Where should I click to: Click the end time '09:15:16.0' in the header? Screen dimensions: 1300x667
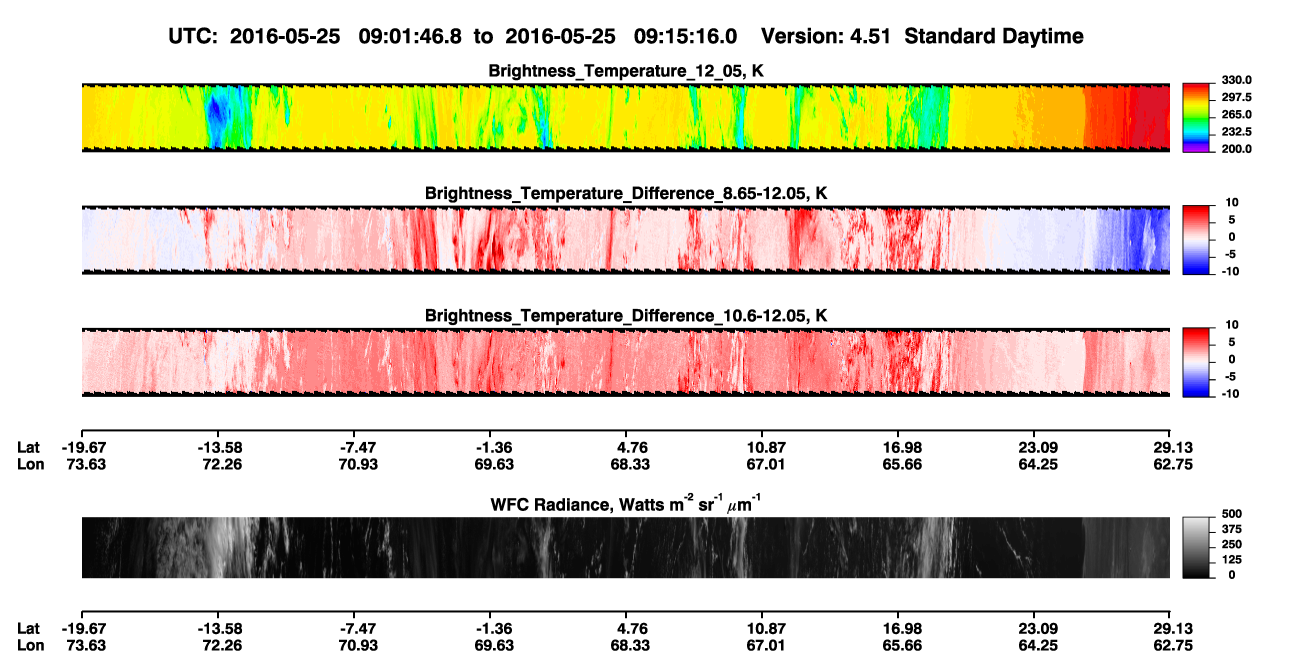tap(686, 37)
